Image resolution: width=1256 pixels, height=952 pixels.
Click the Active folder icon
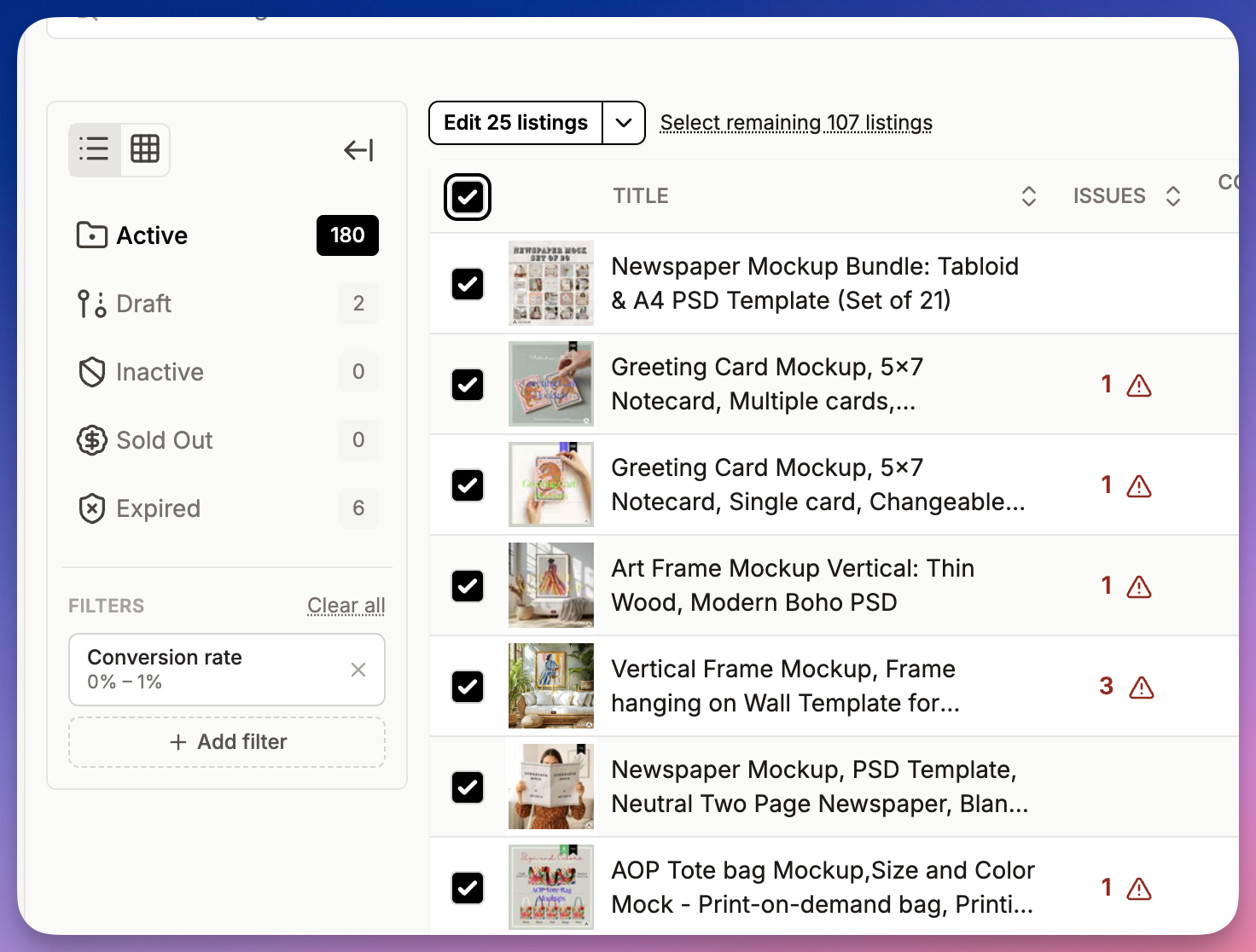(92, 235)
